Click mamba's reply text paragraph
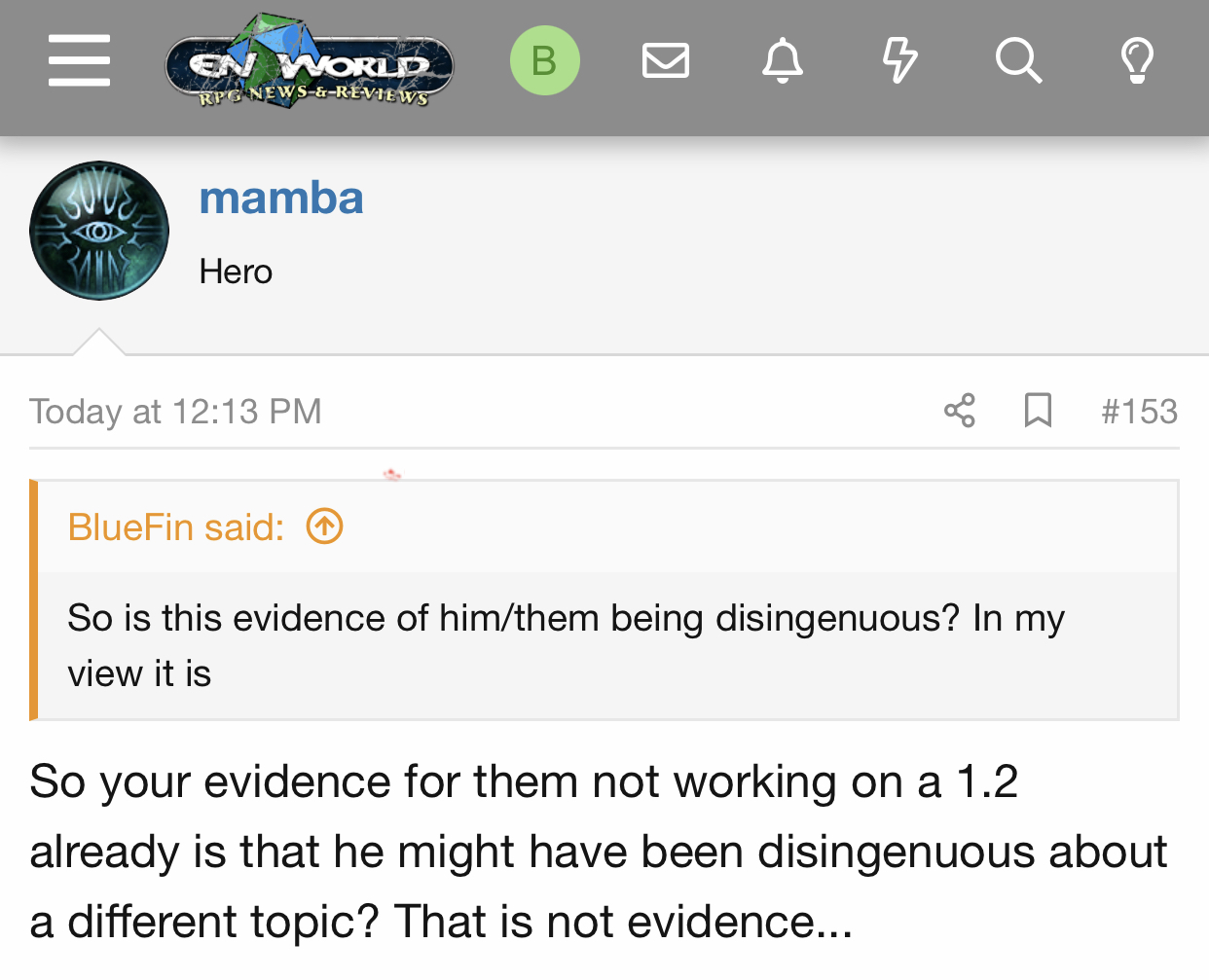This screenshot has width=1209, height=980. pos(598,852)
